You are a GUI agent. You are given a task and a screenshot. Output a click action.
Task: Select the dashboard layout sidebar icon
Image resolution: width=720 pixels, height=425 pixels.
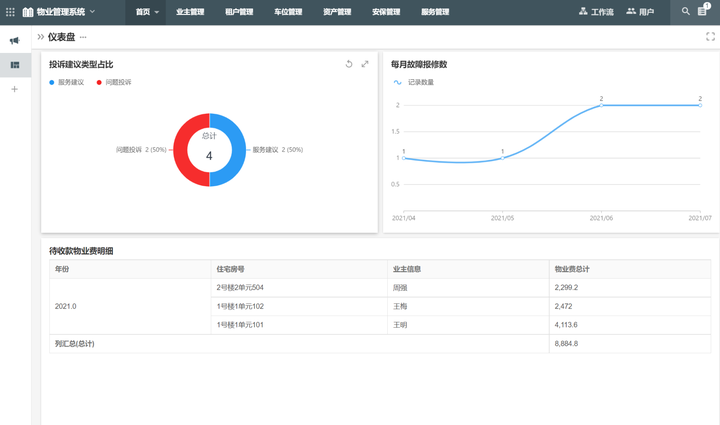pyautogui.click(x=15, y=65)
